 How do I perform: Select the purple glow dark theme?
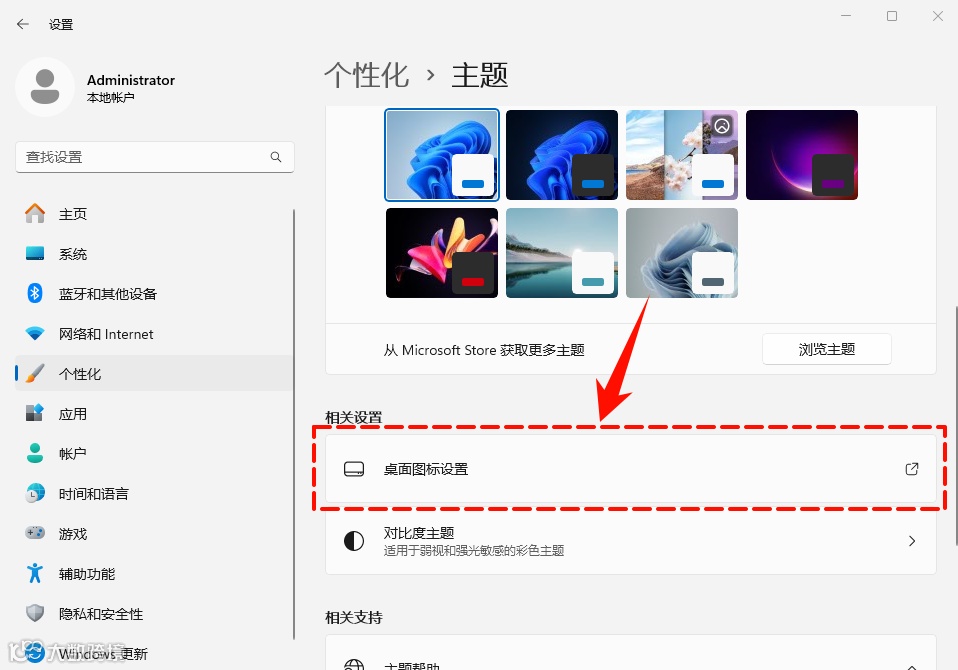(802, 155)
